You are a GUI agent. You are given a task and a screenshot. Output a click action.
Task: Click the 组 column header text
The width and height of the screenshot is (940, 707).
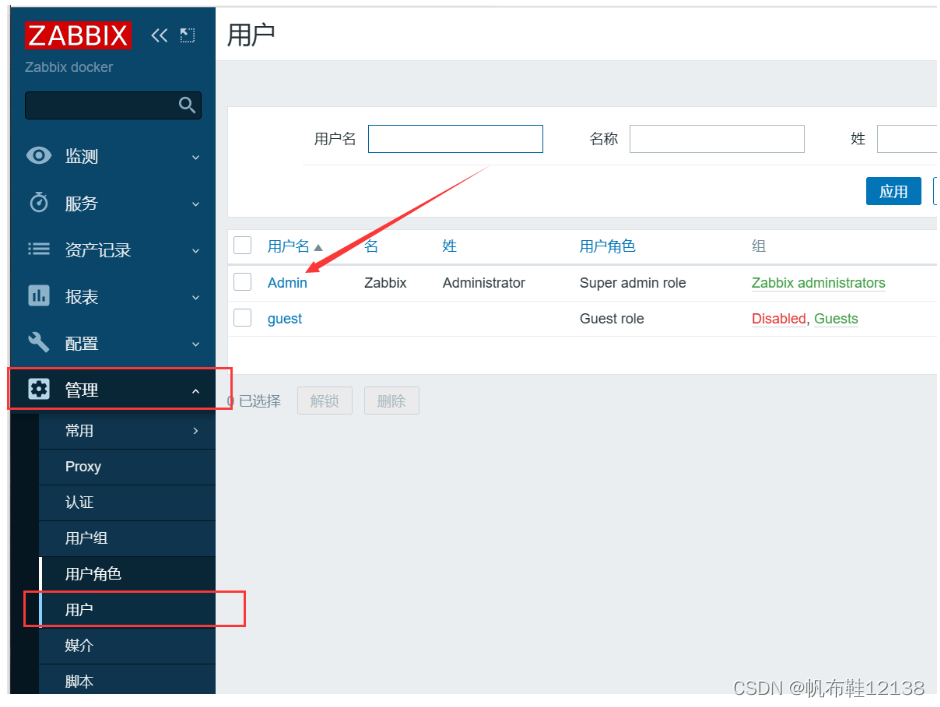click(758, 246)
